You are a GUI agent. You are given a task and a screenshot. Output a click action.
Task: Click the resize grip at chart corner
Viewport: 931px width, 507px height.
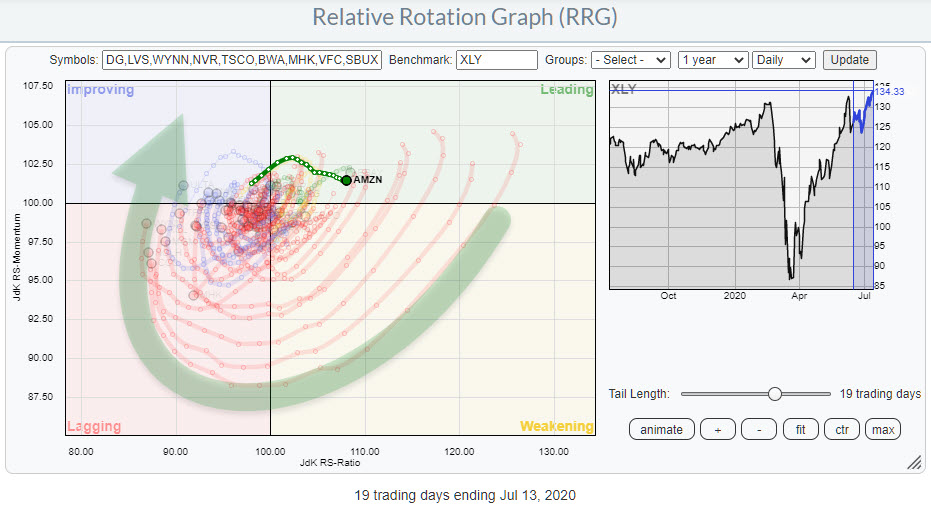[913, 462]
